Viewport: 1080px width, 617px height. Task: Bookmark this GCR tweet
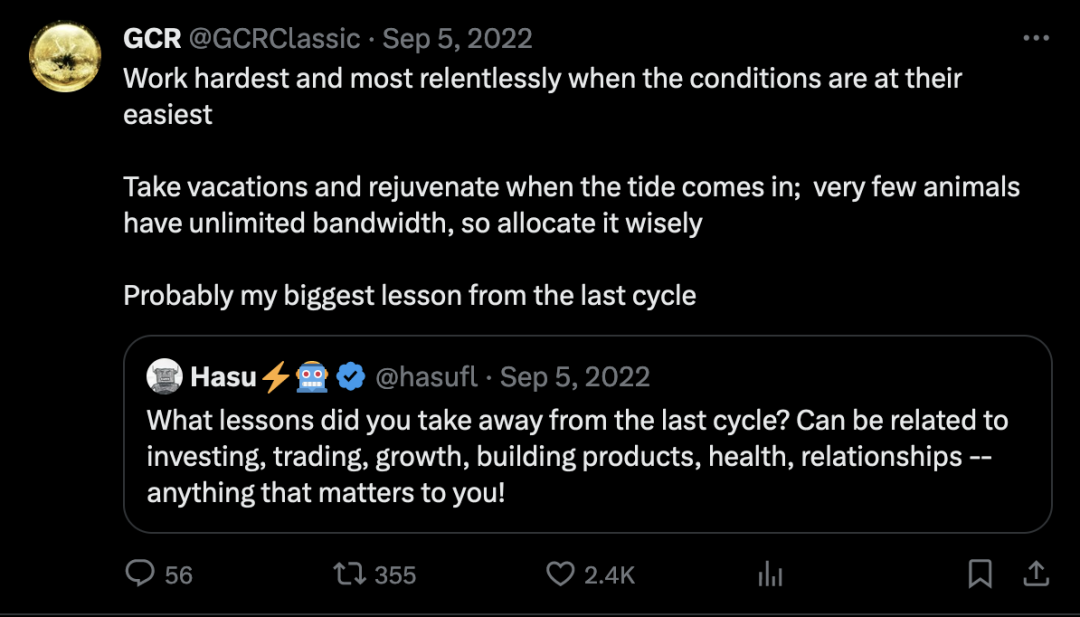click(x=980, y=573)
